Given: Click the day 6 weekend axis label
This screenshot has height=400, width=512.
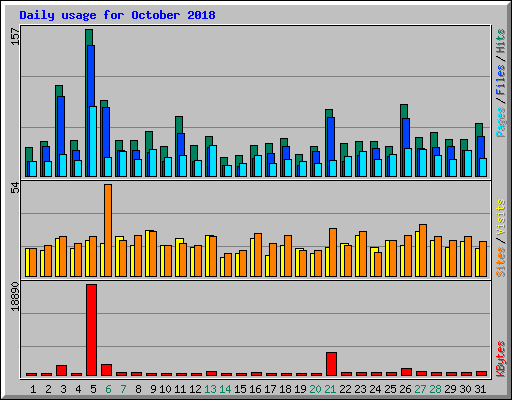Looking at the screenshot, I should point(108,389).
